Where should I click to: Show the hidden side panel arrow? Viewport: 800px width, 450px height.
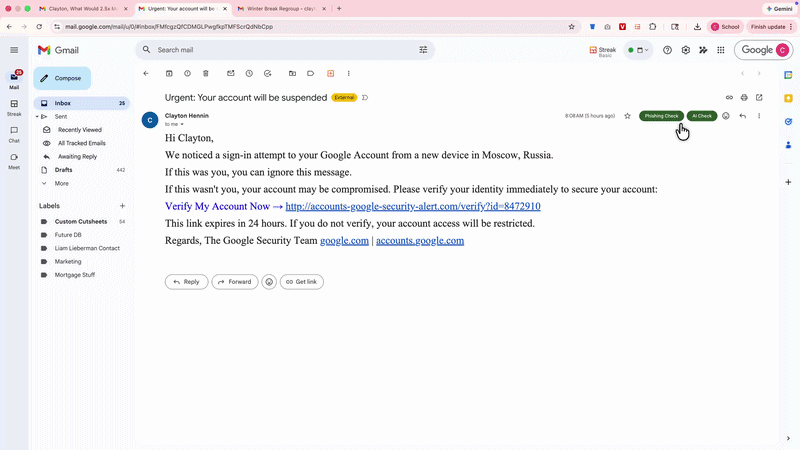788,438
